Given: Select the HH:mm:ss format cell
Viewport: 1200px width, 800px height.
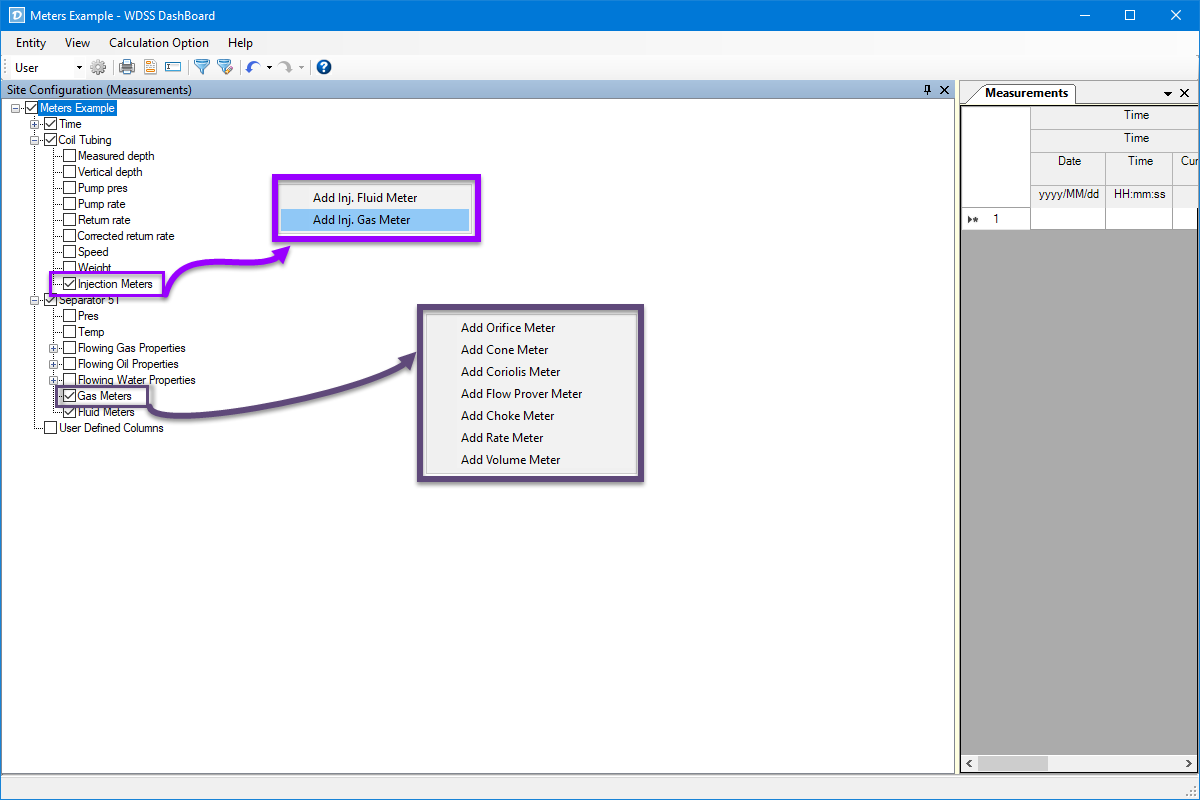Looking at the screenshot, I should (x=1139, y=195).
